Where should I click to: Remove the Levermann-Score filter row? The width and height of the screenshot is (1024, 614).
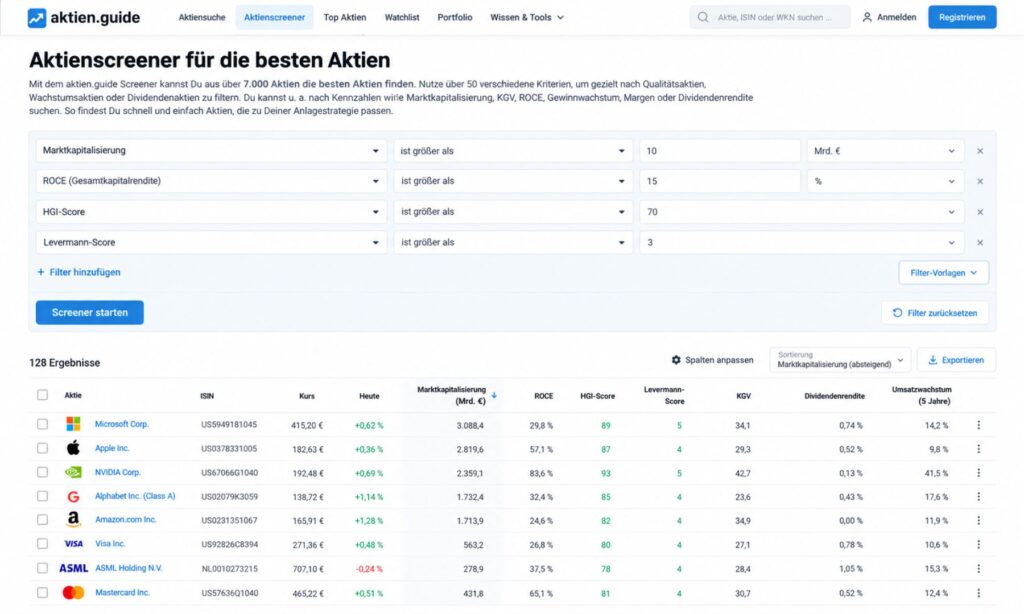click(980, 242)
